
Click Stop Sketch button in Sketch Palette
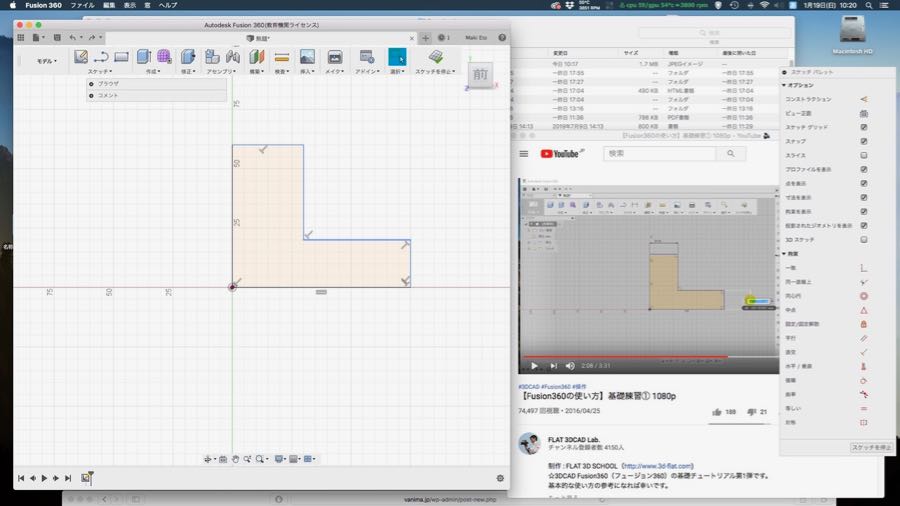pyautogui.click(x=871, y=447)
